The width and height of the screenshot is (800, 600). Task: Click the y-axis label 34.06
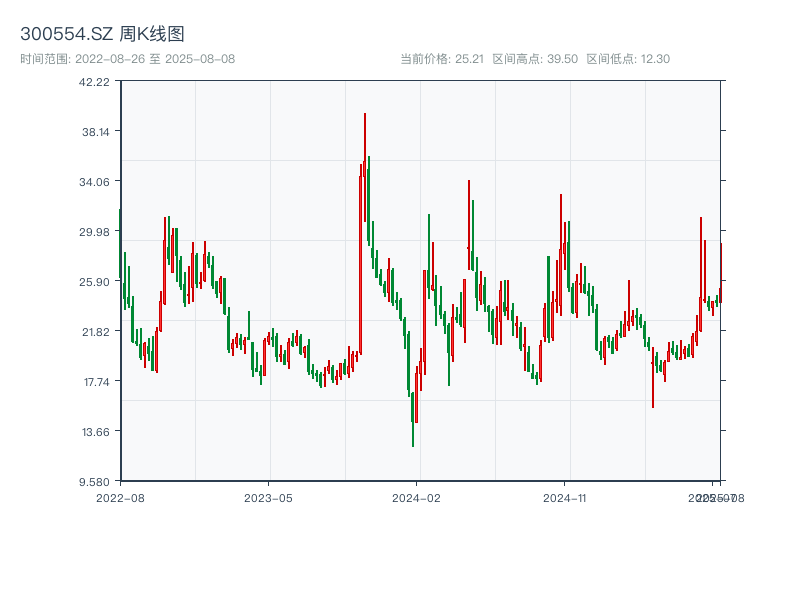pos(94,182)
